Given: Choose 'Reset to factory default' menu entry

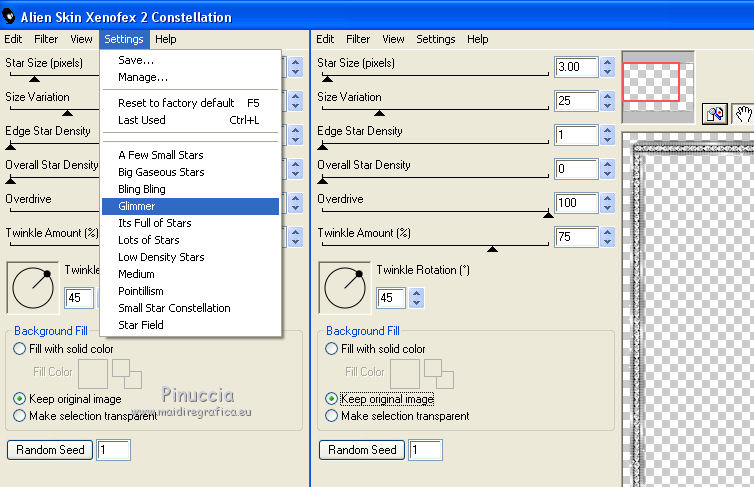Looking at the screenshot, I should 176,103.
